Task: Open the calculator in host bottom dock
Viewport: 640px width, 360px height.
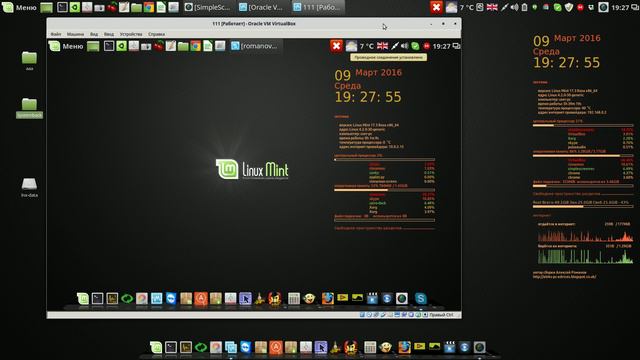Action: [370, 347]
